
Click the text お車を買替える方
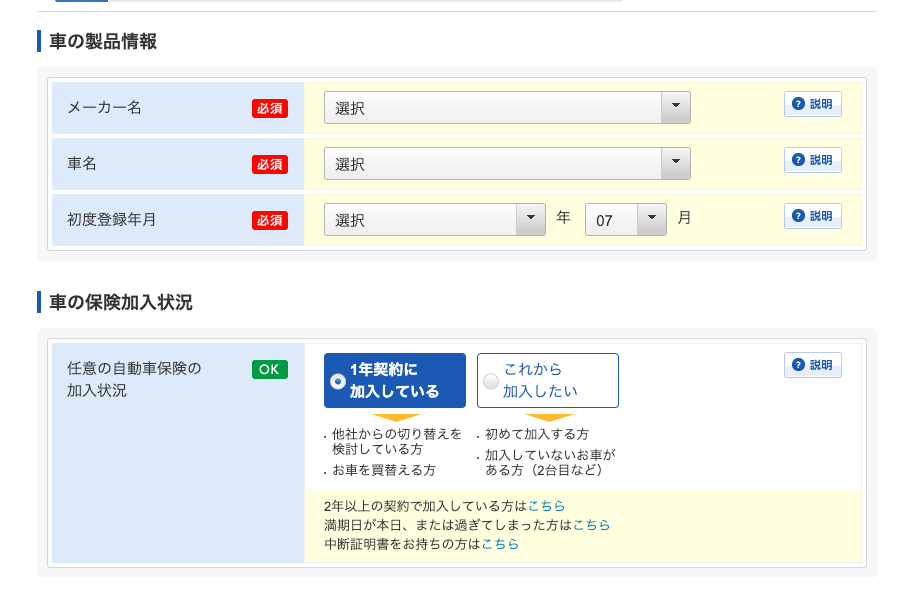point(384,470)
